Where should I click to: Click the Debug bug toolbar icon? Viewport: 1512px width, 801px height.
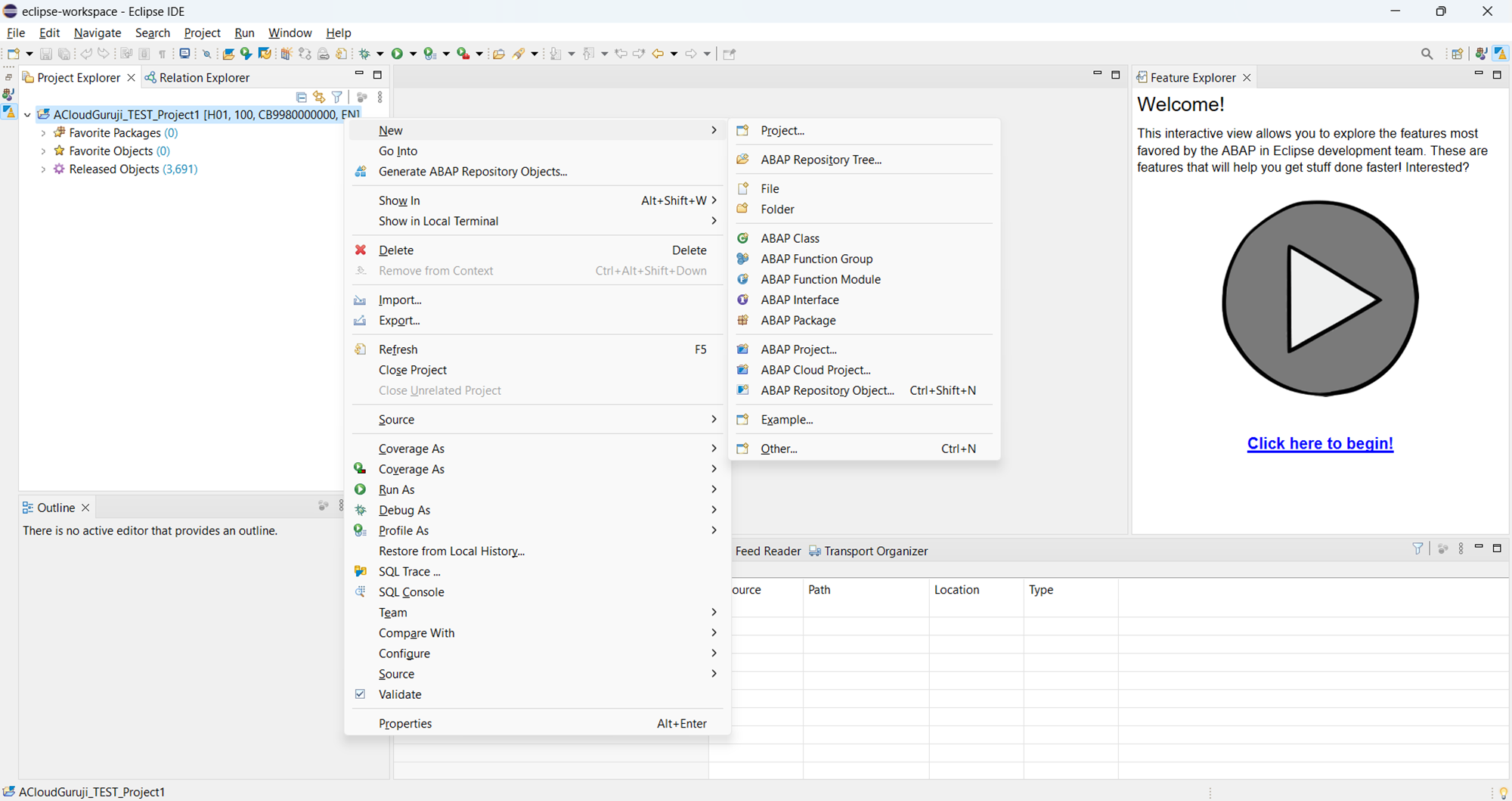pyautogui.click(x=364, y=54)
